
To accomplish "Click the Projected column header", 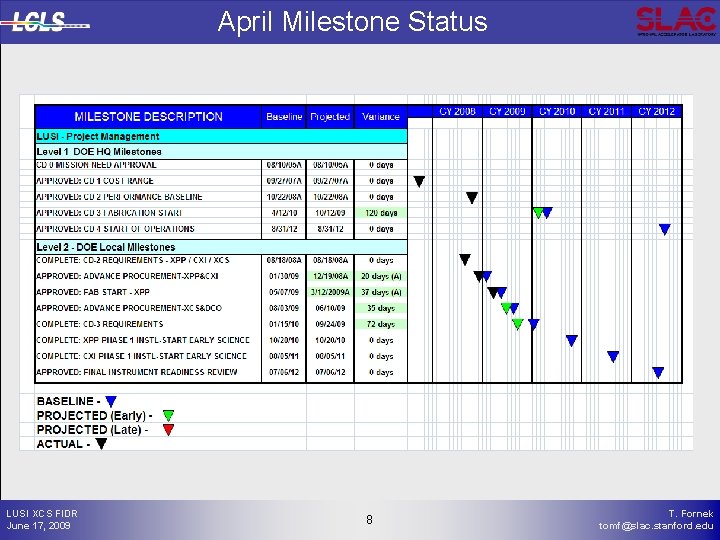I will (x=330, y=117).
